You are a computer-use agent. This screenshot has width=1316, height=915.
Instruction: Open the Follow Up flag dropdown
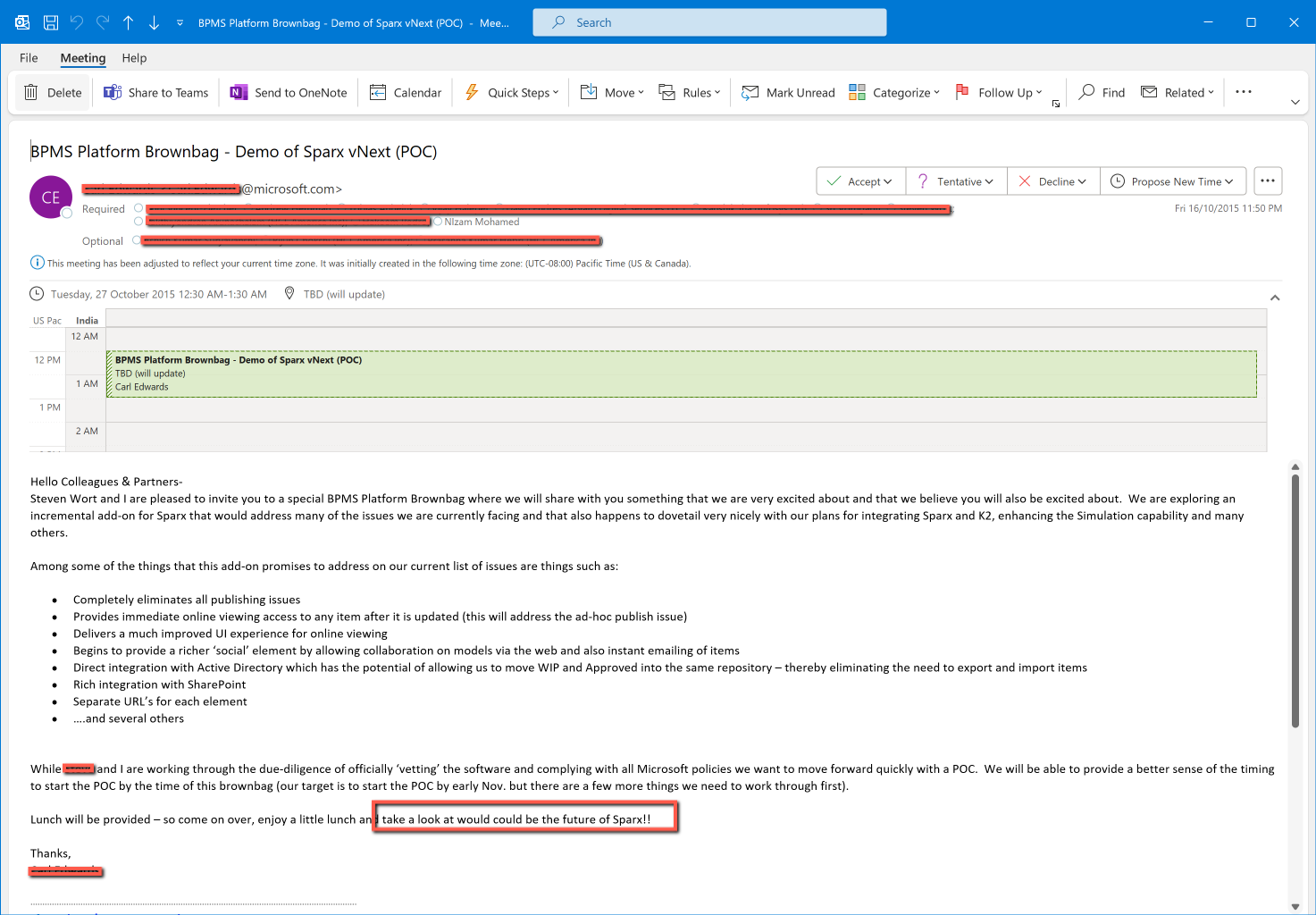click(999, 92)
